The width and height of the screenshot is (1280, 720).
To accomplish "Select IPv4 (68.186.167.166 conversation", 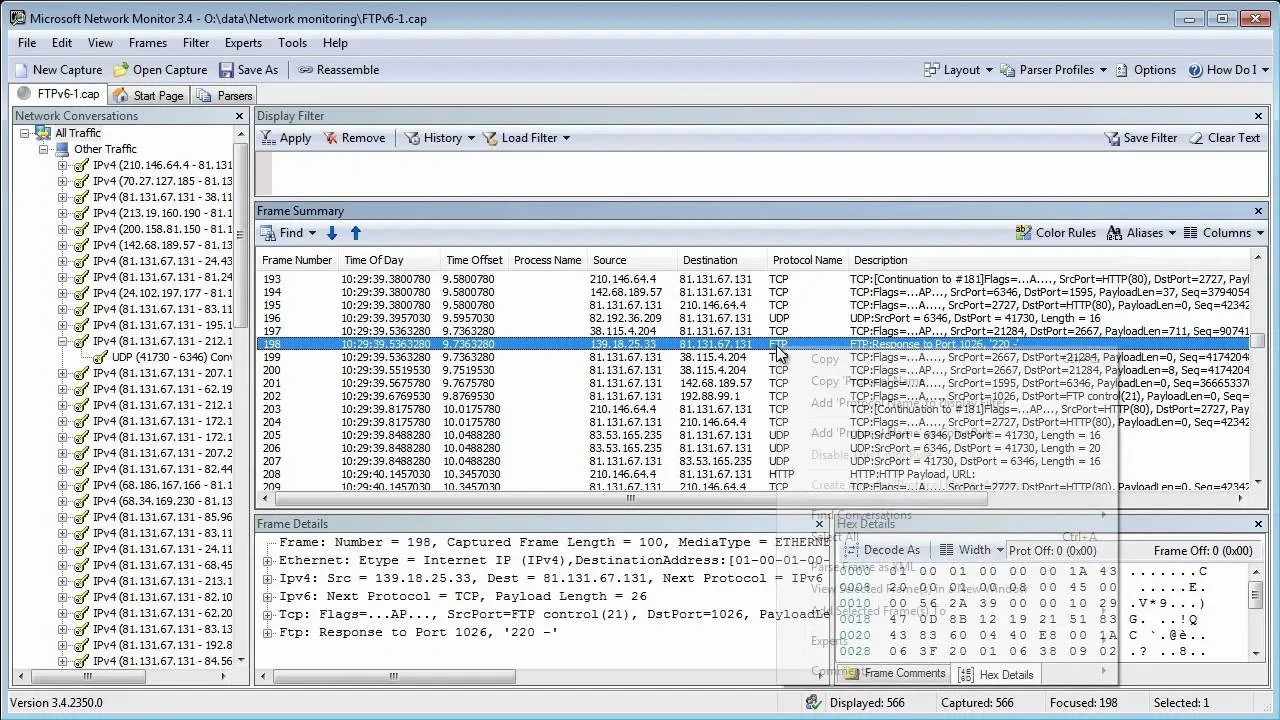I will (162, 485).
